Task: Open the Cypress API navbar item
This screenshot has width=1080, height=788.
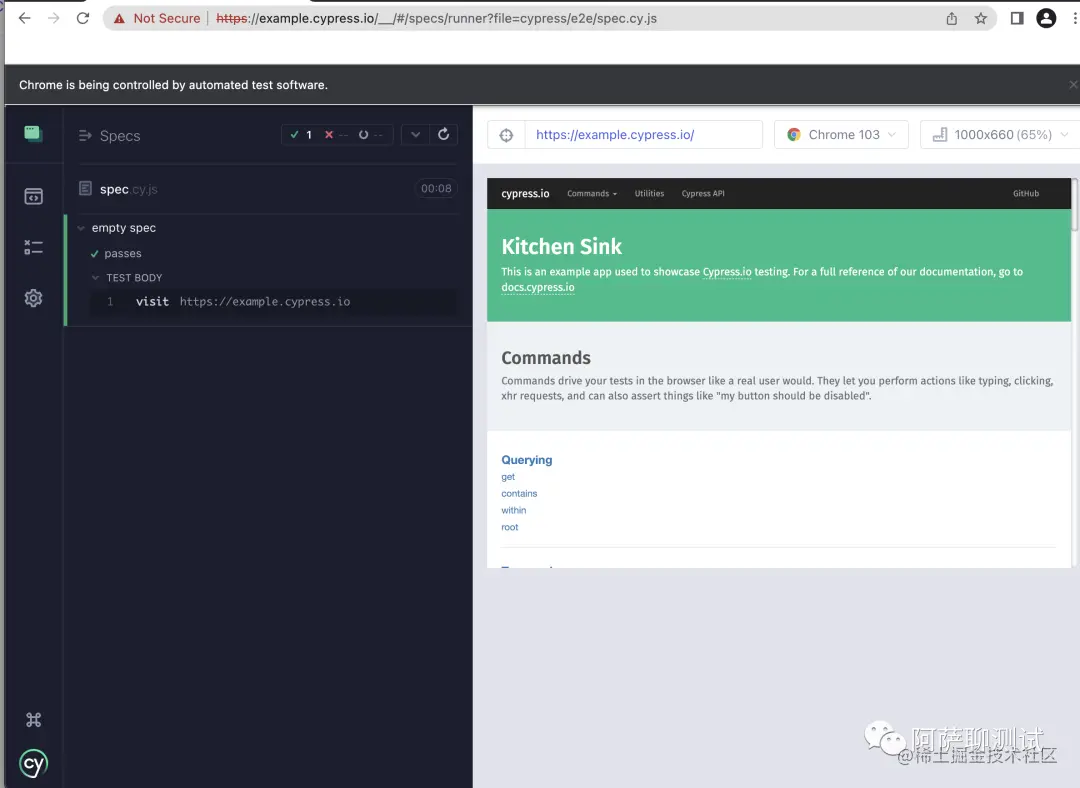Action: 703,194
